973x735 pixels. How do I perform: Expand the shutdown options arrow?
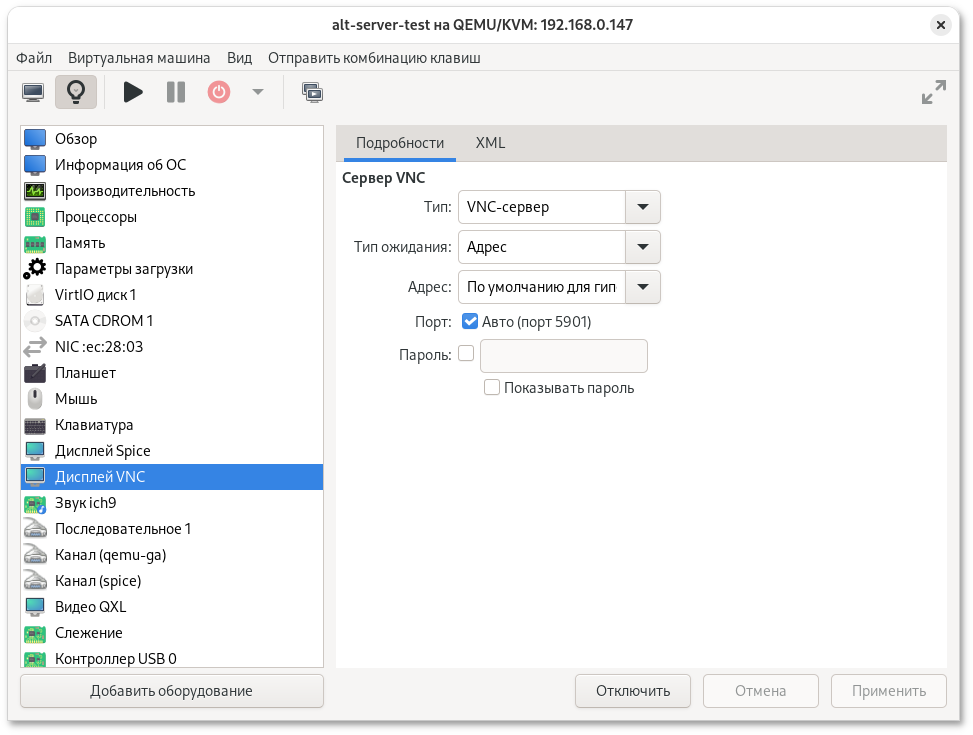click(258, 93)
